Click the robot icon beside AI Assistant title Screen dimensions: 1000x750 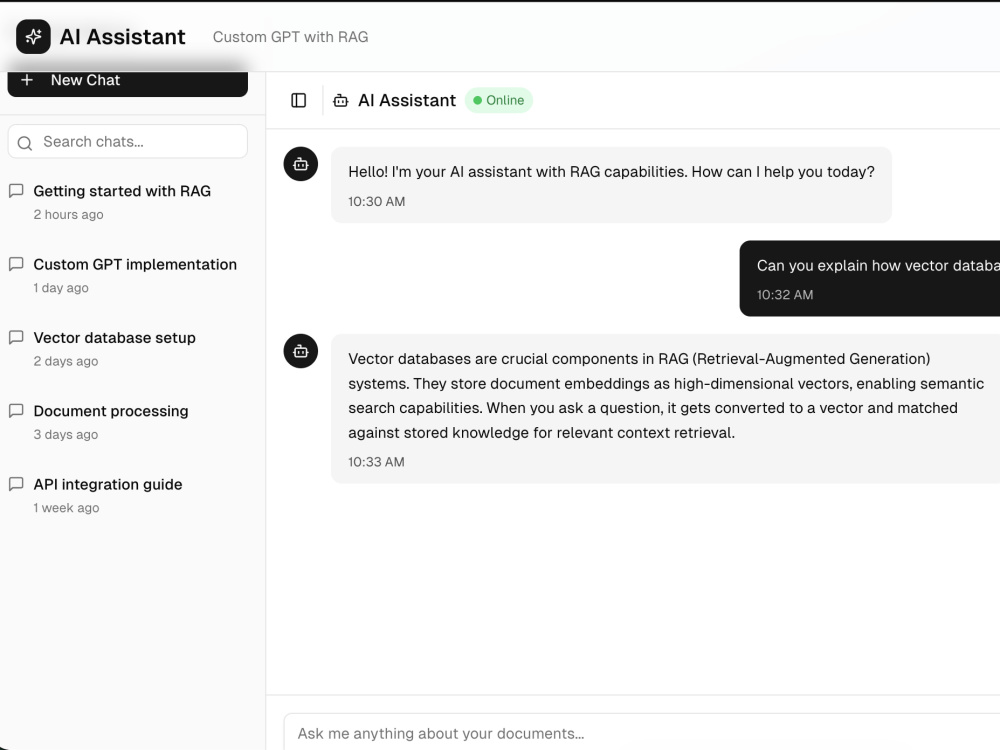coord(341,101)
